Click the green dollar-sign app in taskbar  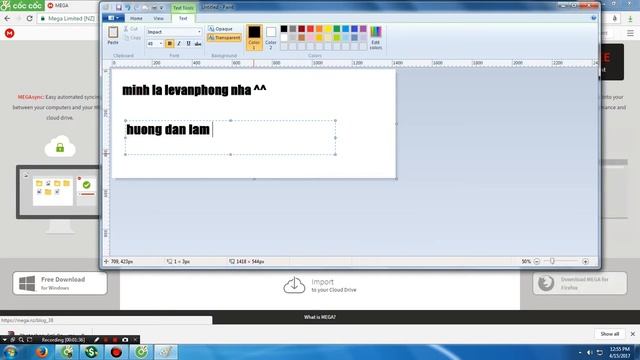point(91,352)
